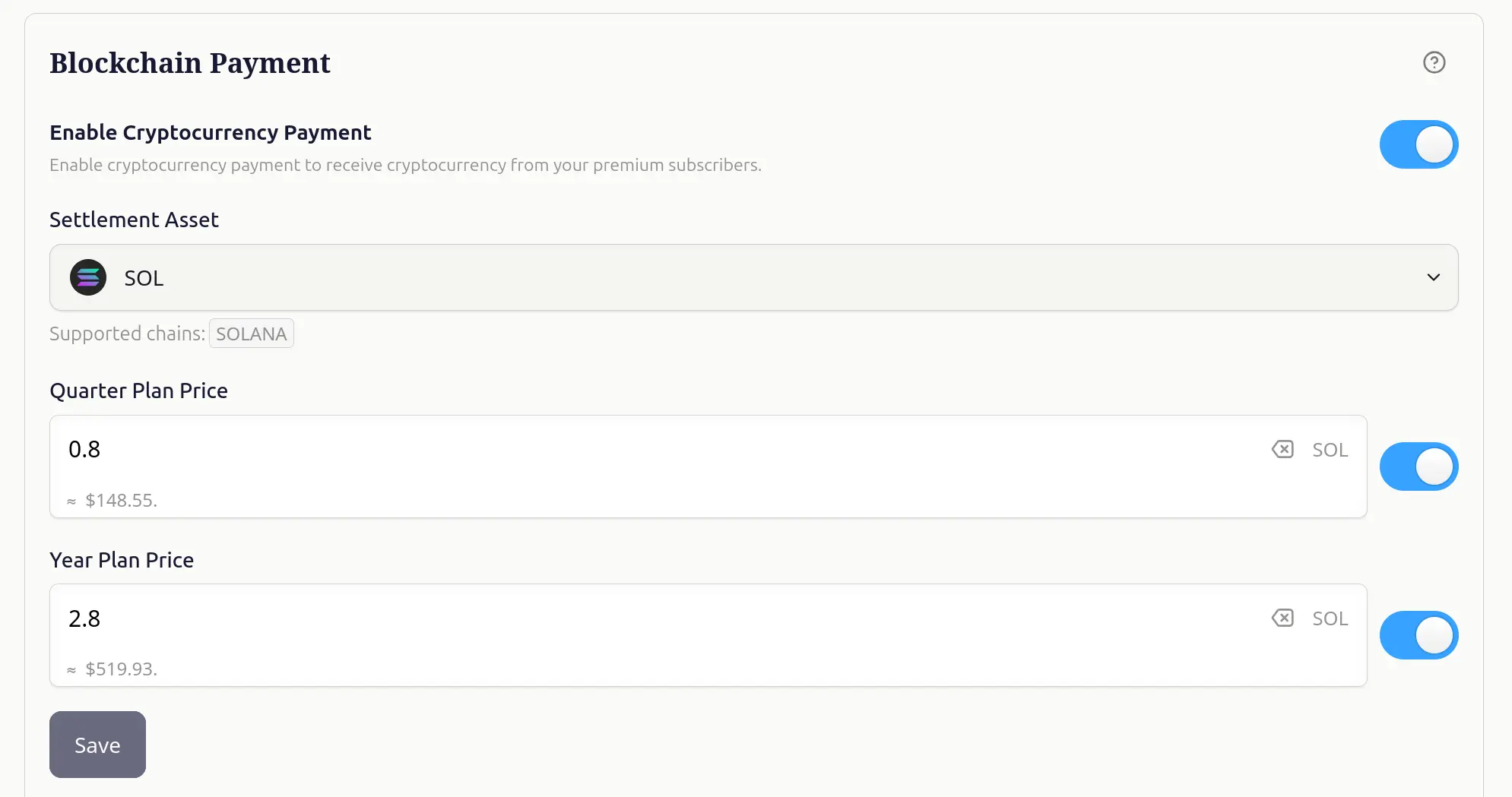
Task: Click the $519.93 yearly price estimate
Action: (120, 669)
